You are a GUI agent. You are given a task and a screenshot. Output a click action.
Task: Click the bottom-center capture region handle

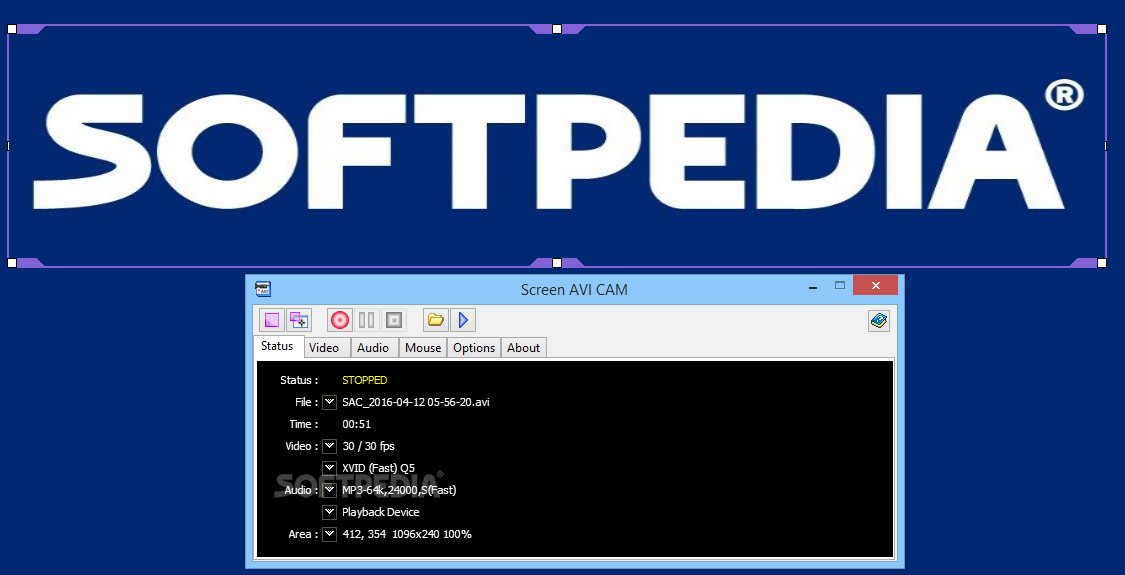tap(557, 263)
